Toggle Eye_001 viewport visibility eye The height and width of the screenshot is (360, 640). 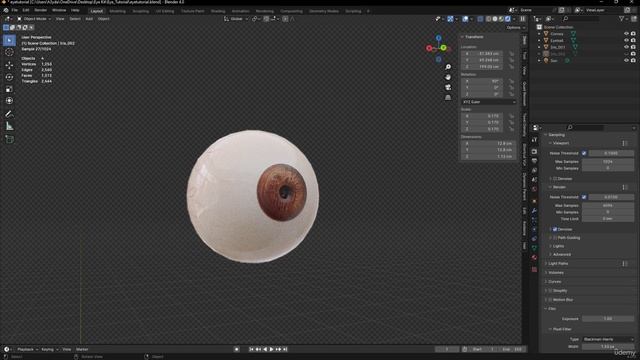click(626, 47)
